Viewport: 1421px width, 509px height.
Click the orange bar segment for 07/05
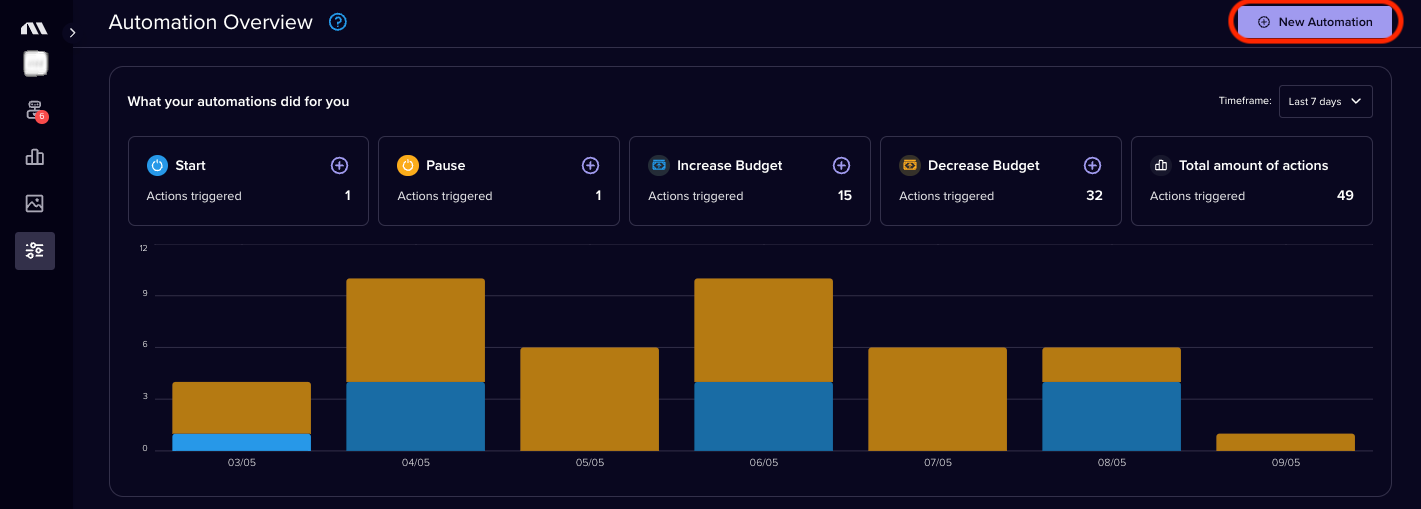[x=938, y=399]
